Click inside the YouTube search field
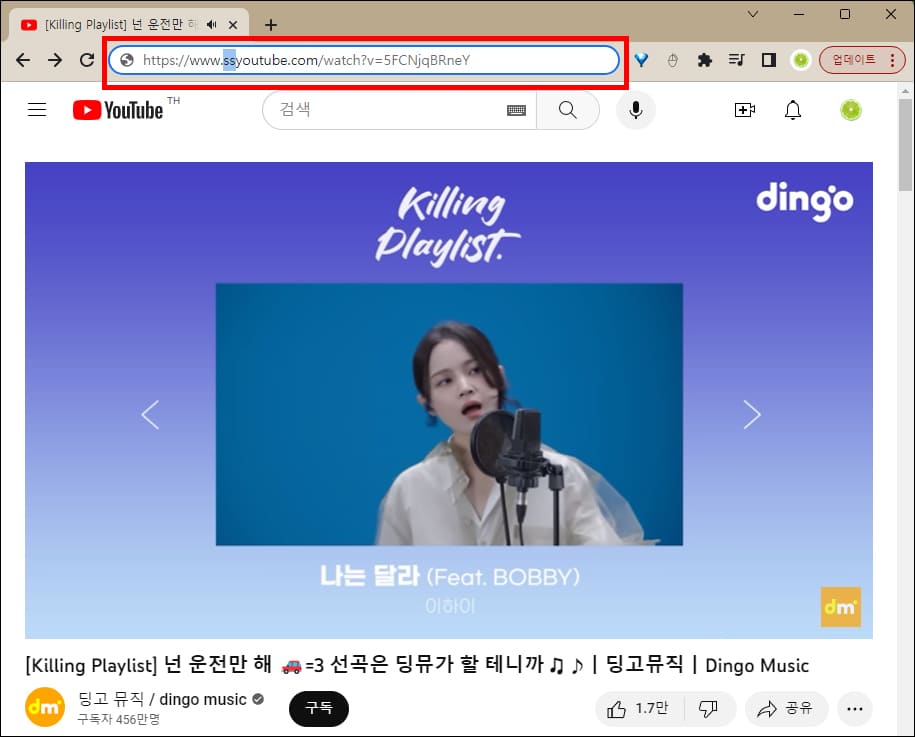 (390, 110)
